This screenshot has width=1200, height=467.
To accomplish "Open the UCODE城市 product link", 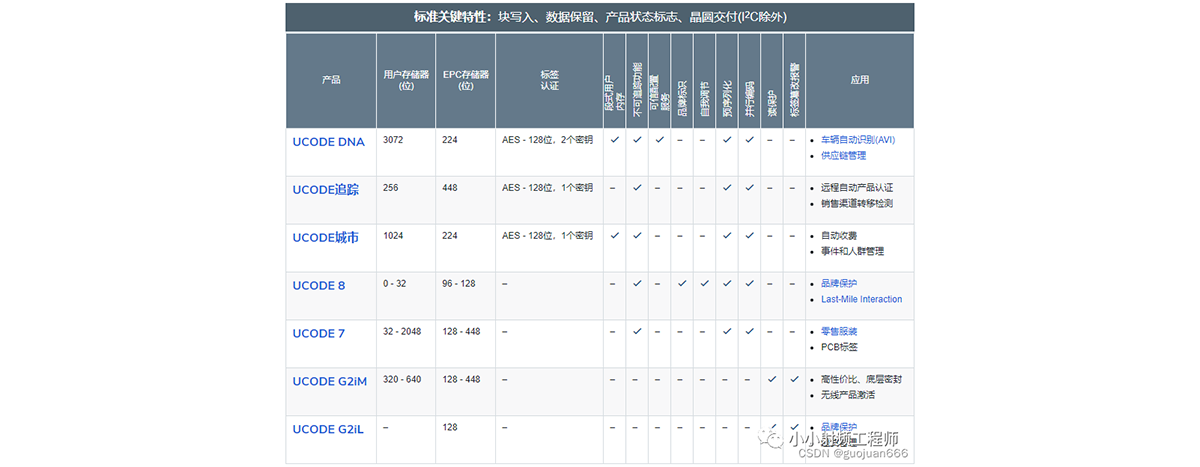I will (326, 237).
